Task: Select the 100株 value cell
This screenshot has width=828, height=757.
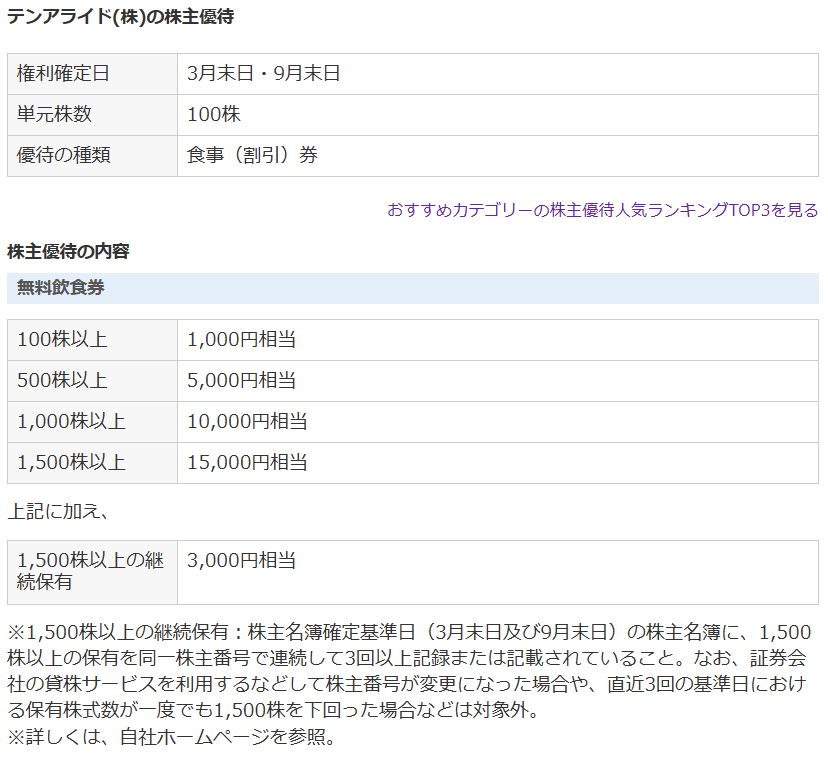Action: [x=498, y=115]
